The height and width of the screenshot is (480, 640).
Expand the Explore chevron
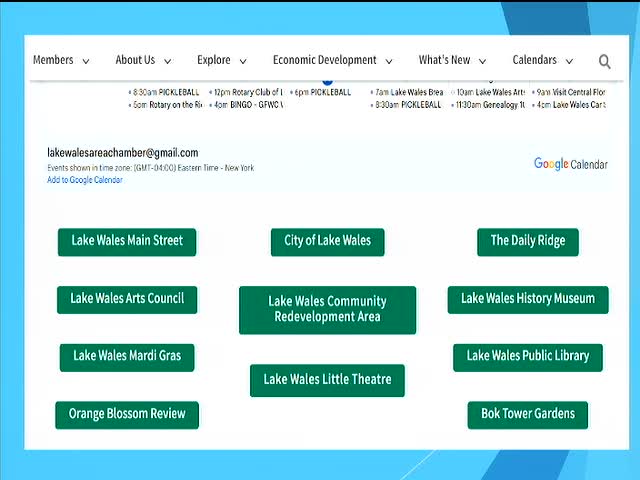[x=243, y=61]
